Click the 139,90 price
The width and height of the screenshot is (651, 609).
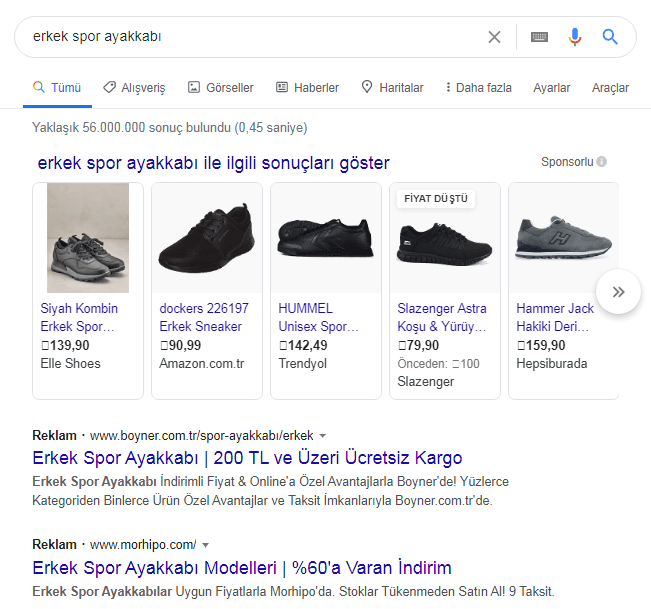click(65, 345)
